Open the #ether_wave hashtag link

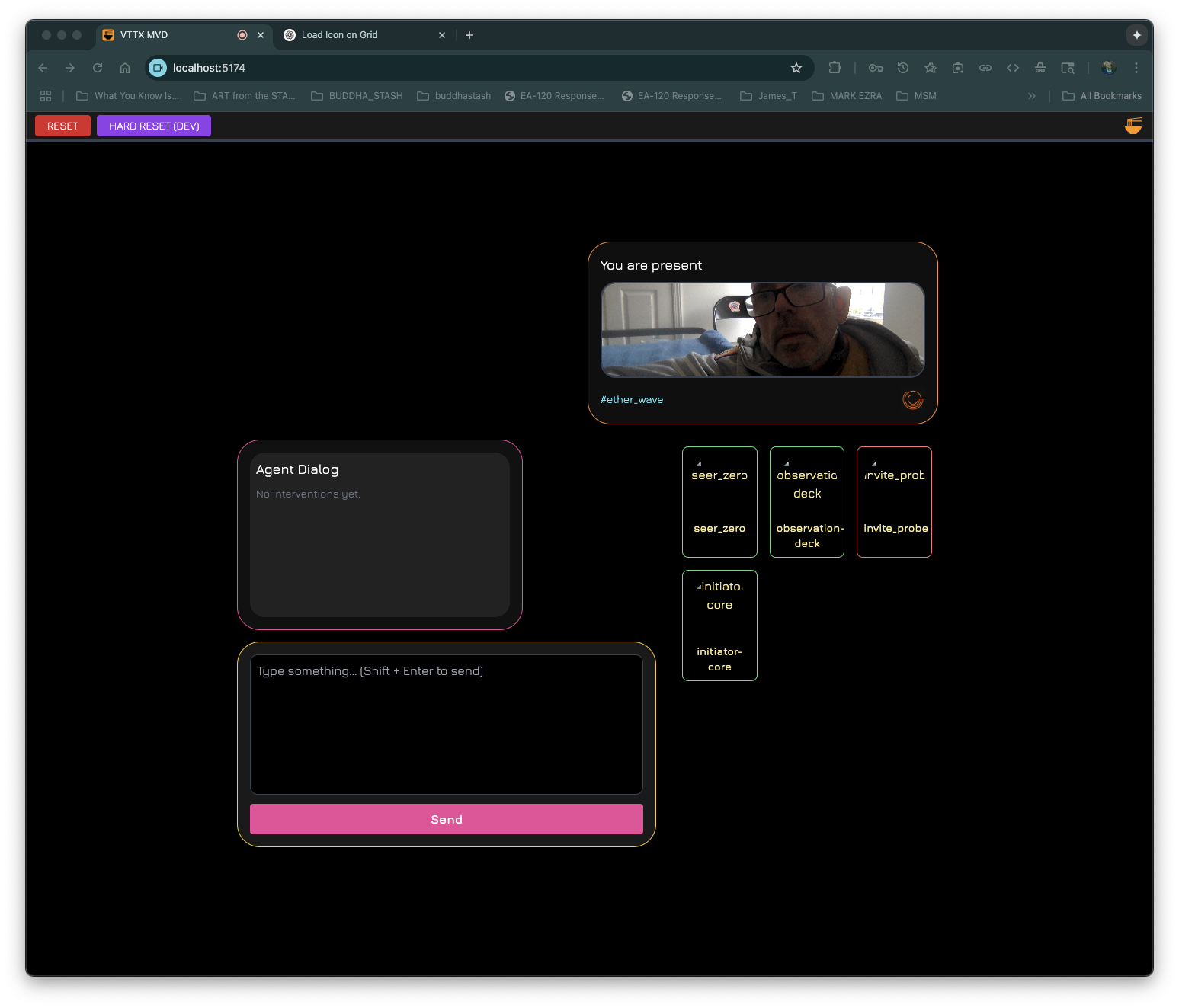pyautogui.click(x=632, y=399)
